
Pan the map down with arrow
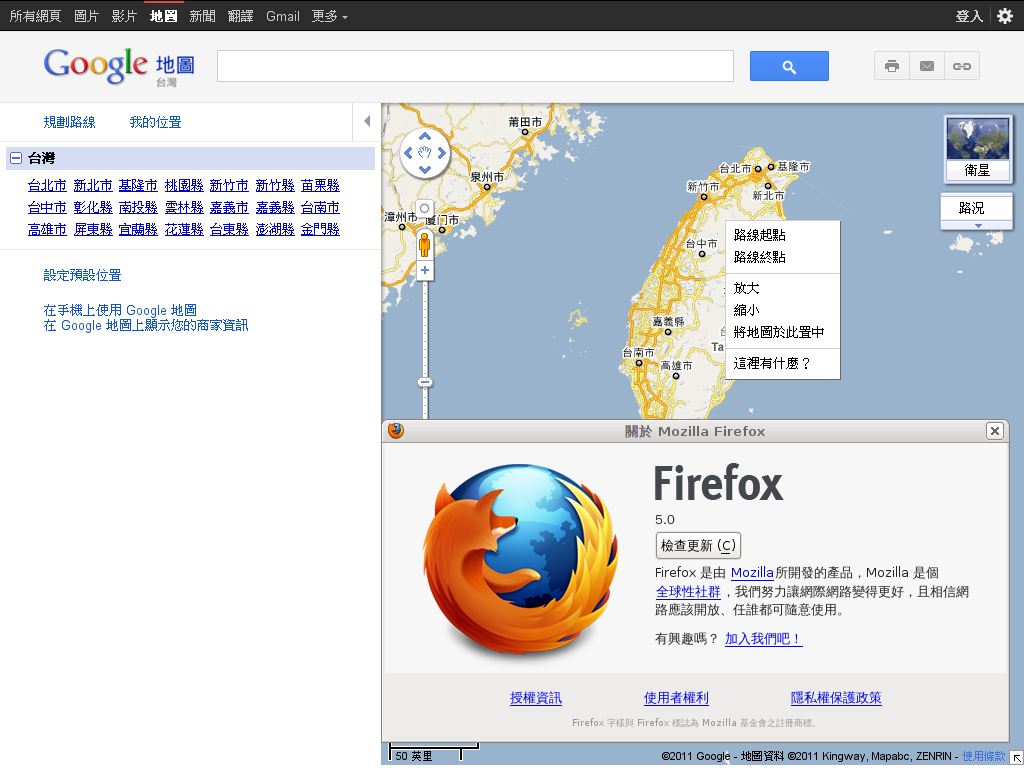point(425,170)
